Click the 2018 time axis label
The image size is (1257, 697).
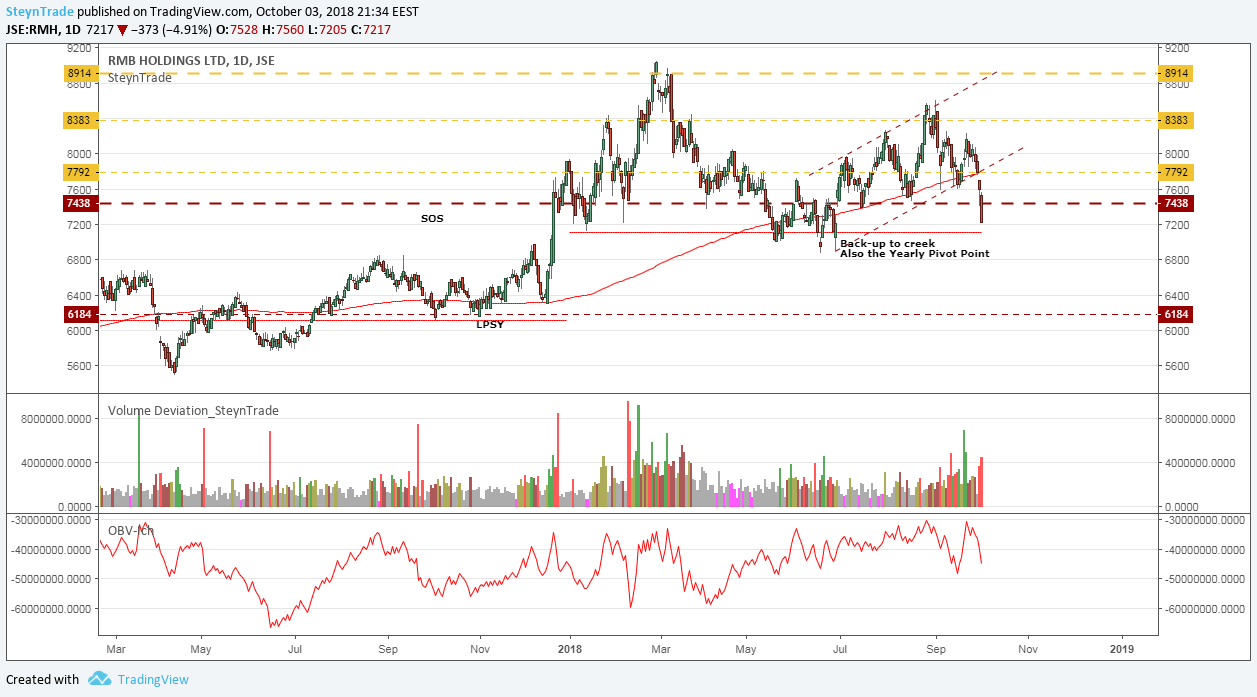(x=570, y=648)
